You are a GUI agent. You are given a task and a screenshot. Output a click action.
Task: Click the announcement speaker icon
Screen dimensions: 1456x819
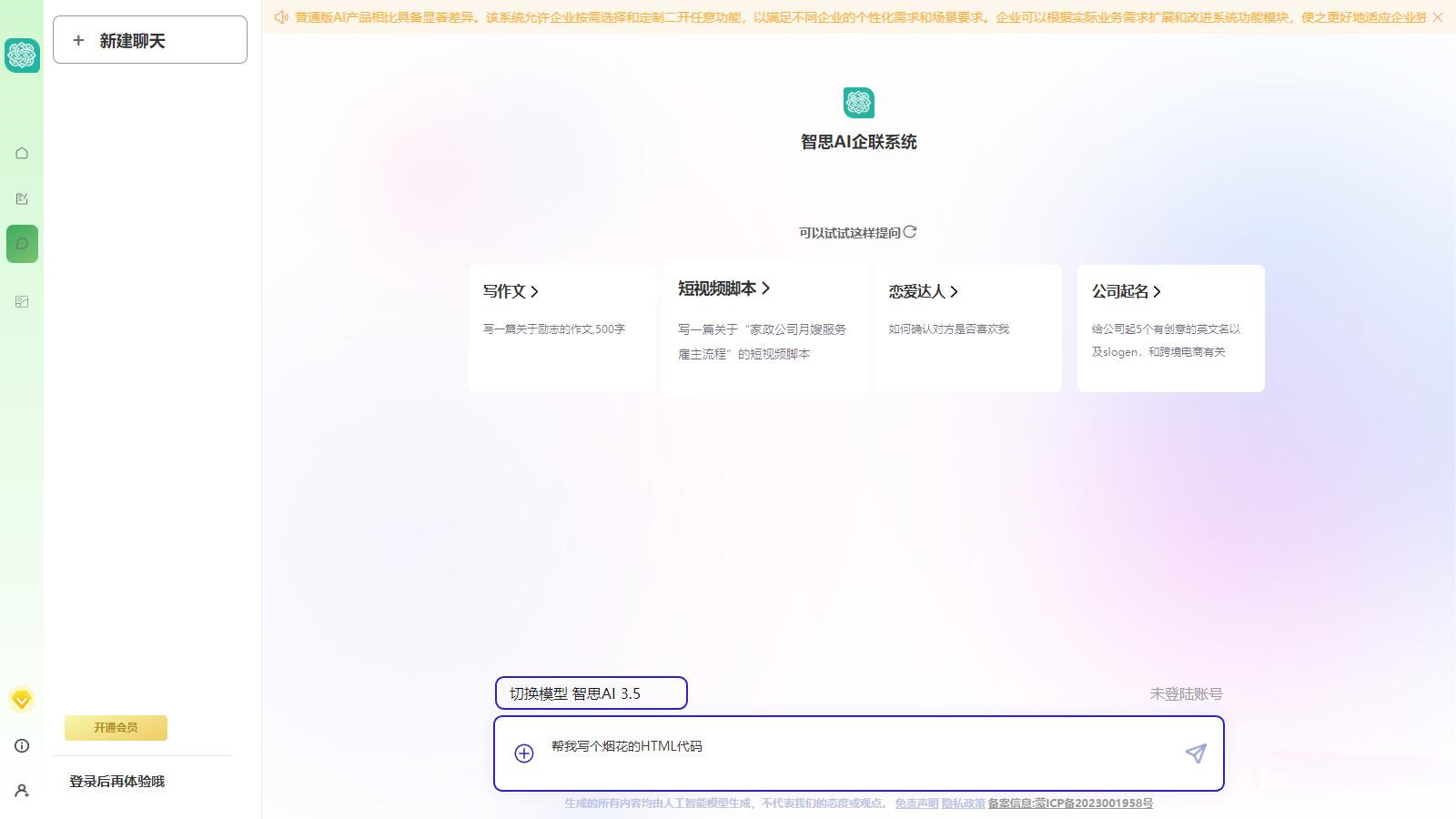click(x=281, y=17)
